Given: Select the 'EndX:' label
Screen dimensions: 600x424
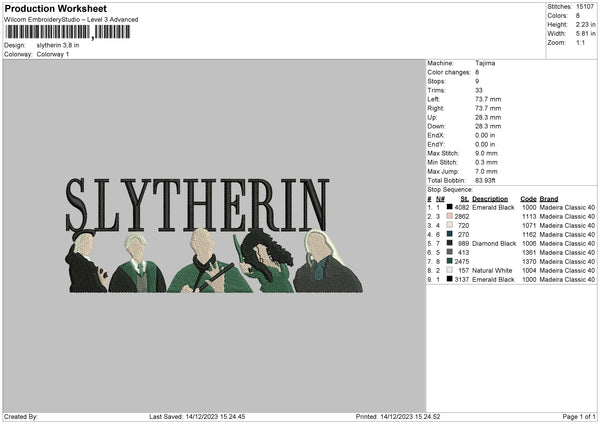Looking at the screenshot, I should coord(436,135).
